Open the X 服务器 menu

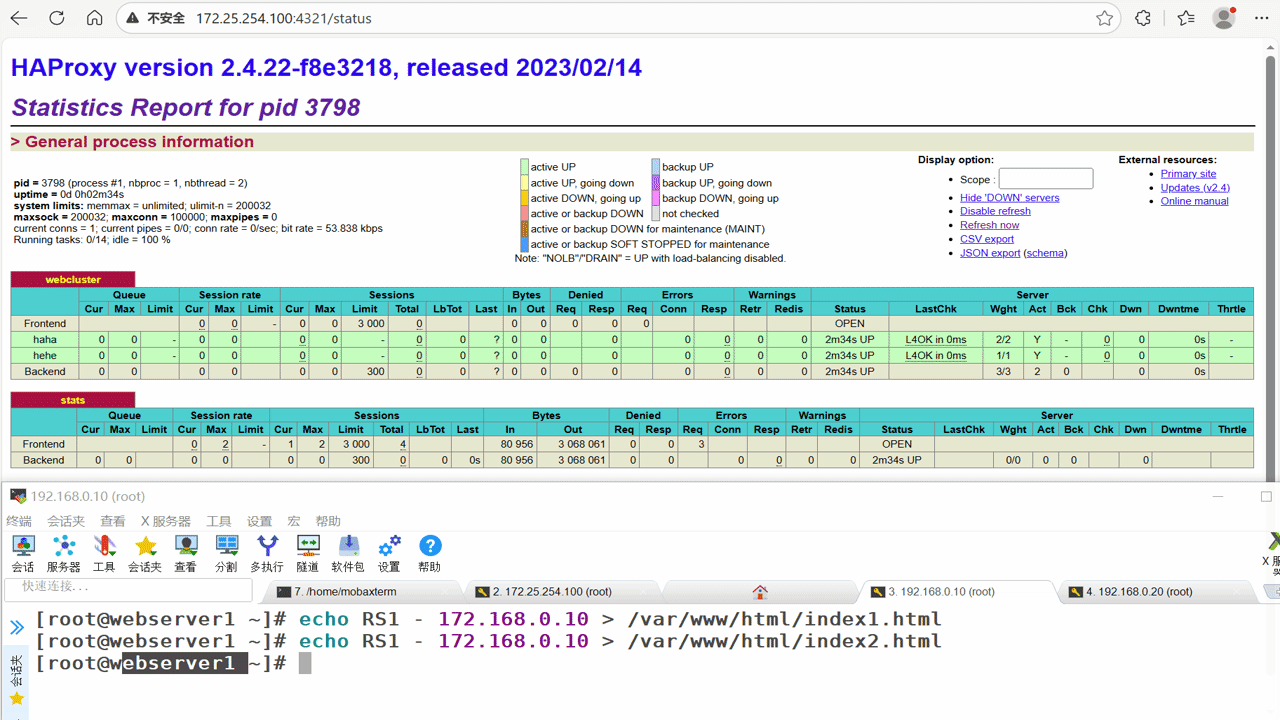pos(165,521)
